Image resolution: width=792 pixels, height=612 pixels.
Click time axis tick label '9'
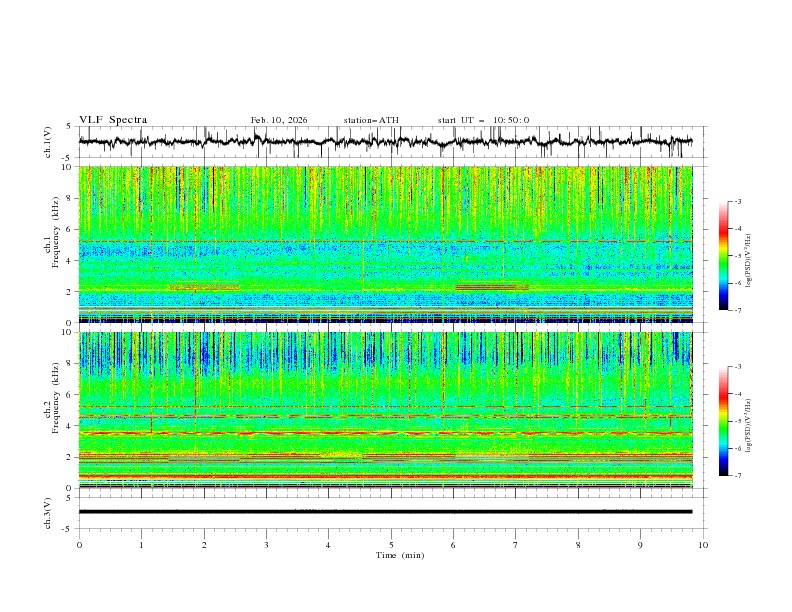pyautogui.click(x=640, y=545)
